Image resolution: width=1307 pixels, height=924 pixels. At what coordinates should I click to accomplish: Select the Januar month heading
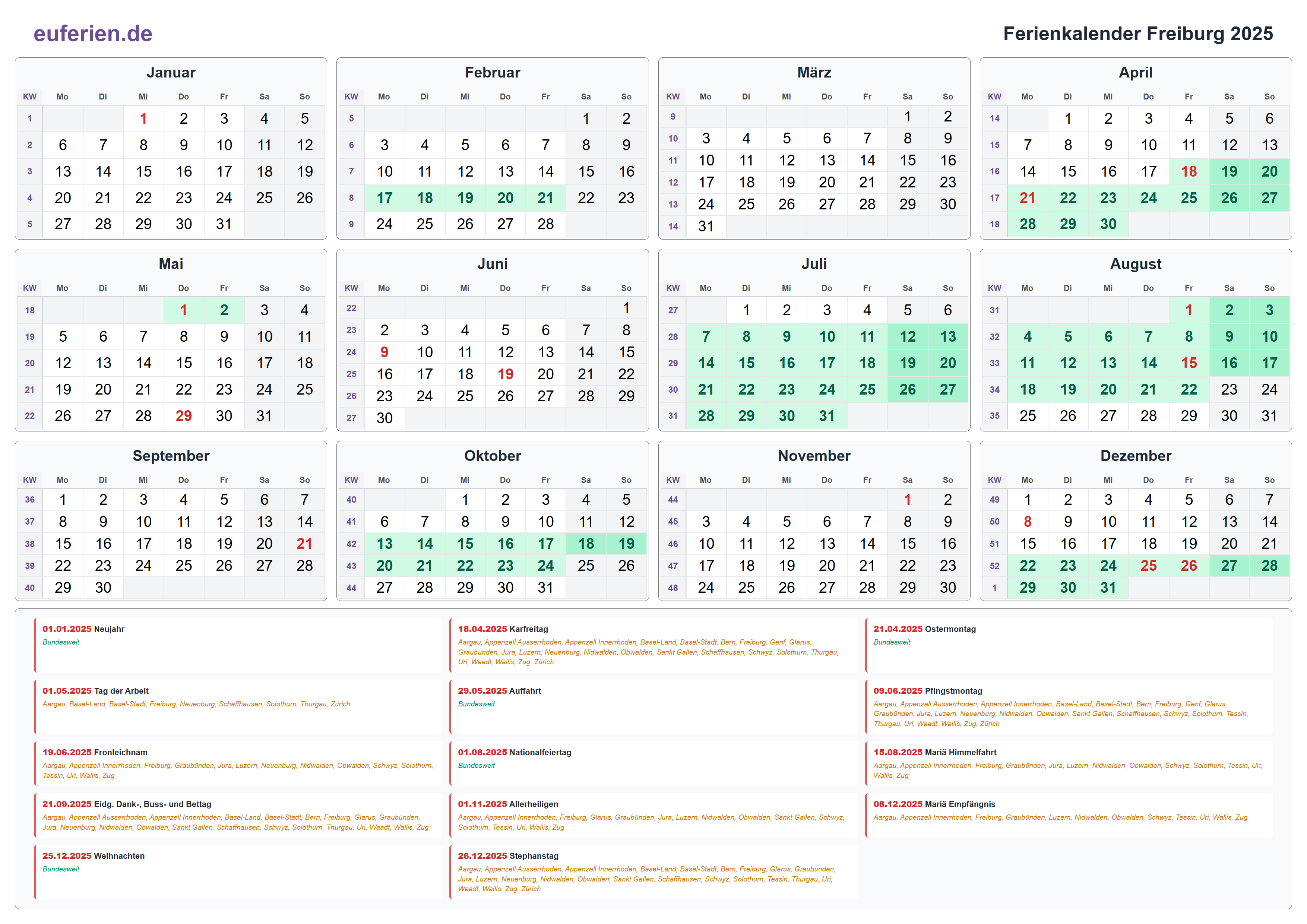(x=171, y=72)
